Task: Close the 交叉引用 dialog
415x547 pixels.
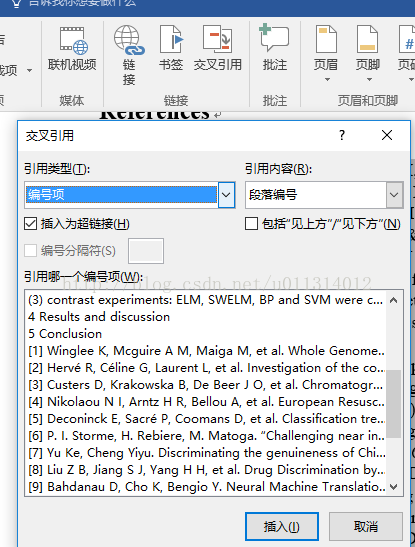Action: pyautogui.click(x=387, y=135)
